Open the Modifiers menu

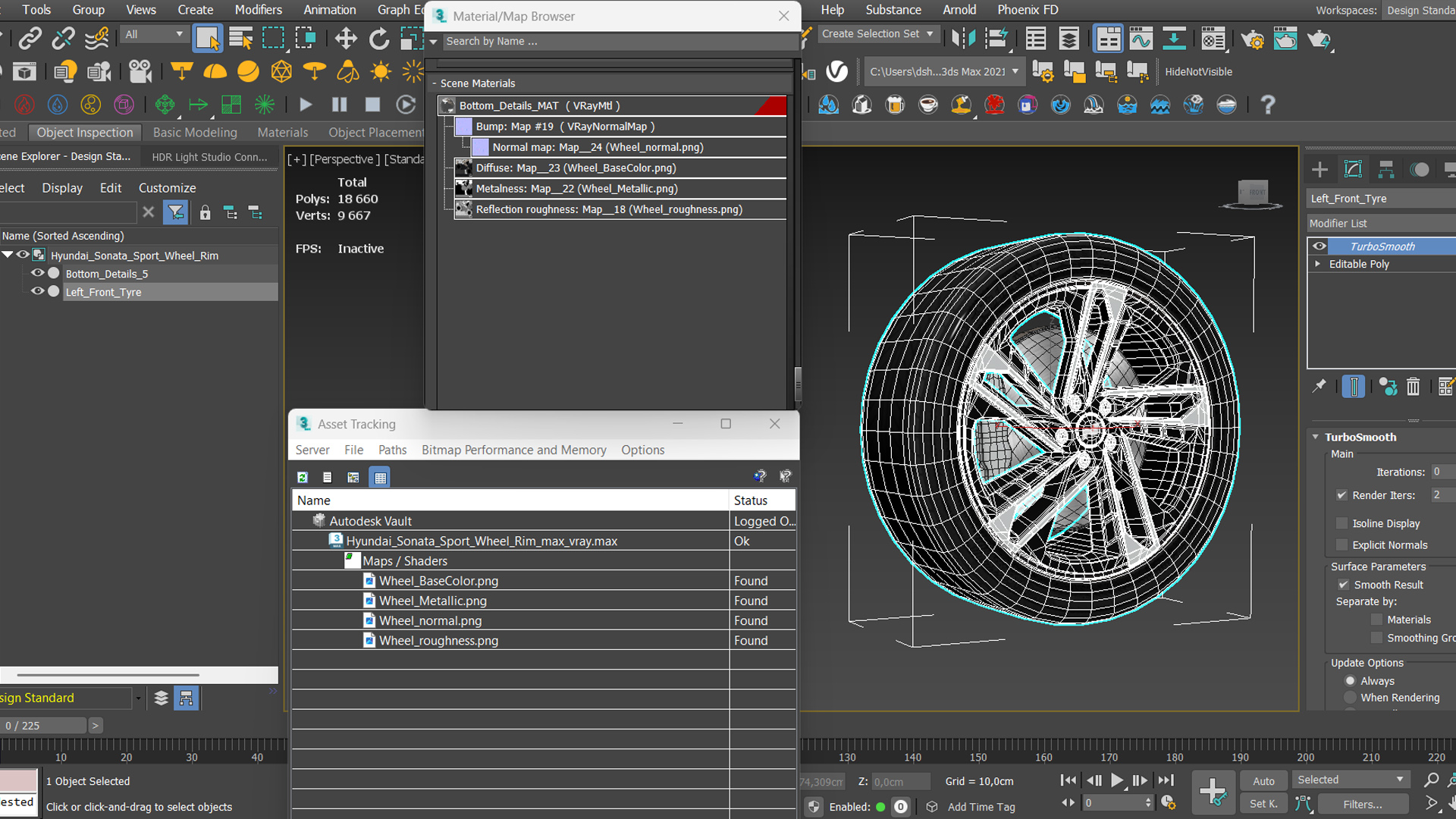point(258,10)
